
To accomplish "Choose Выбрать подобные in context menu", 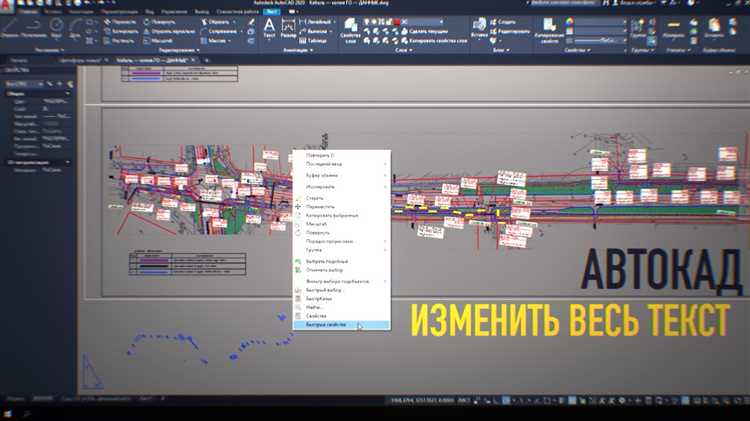I will 342,262.
